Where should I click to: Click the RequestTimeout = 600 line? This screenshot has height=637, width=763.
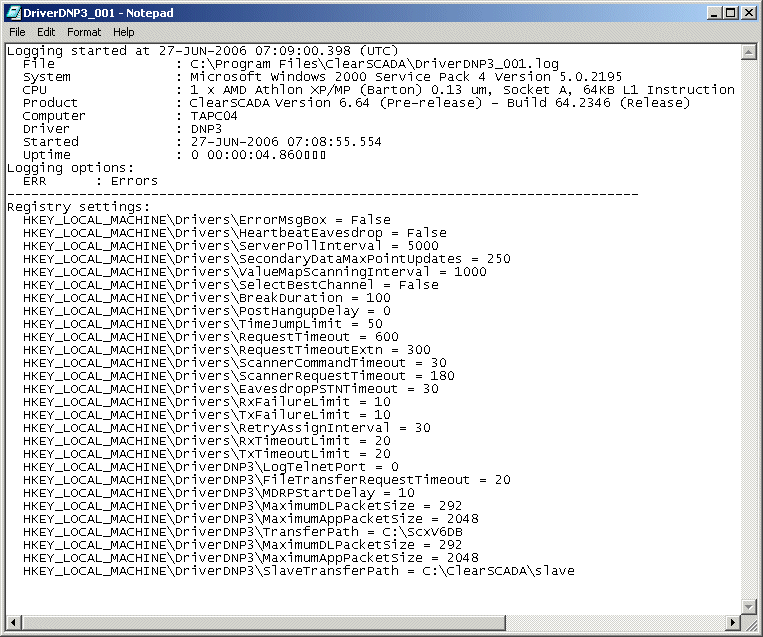tap(211, 337)
